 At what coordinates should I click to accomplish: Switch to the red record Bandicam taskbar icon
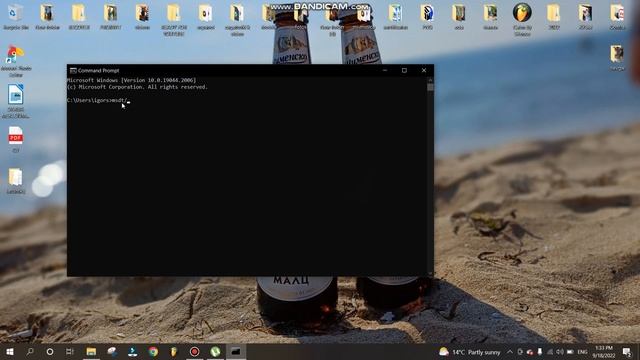pyautogui.click(x=195, y=351)
